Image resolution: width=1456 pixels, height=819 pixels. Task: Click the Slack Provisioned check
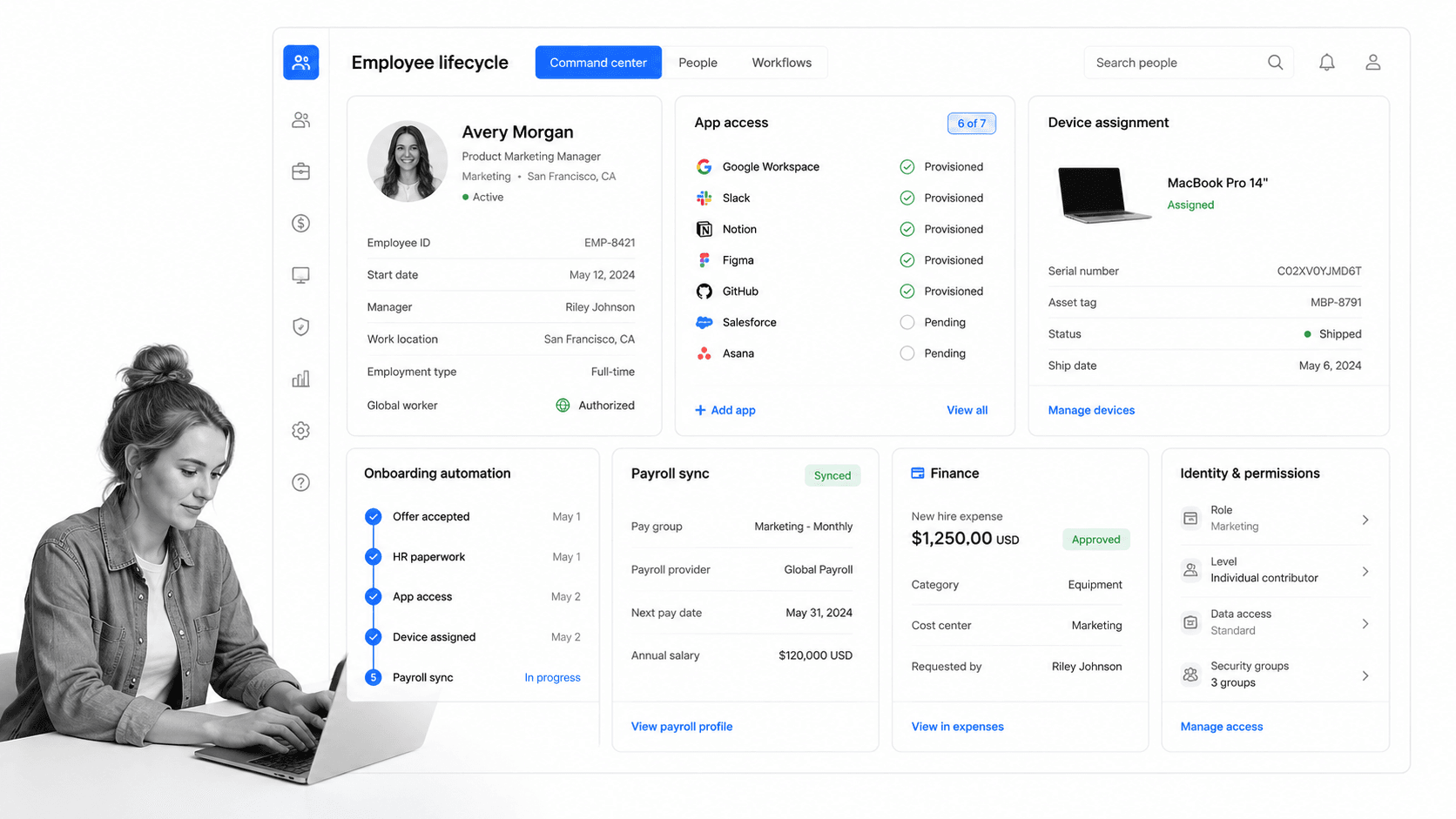(x=907, y=198)
